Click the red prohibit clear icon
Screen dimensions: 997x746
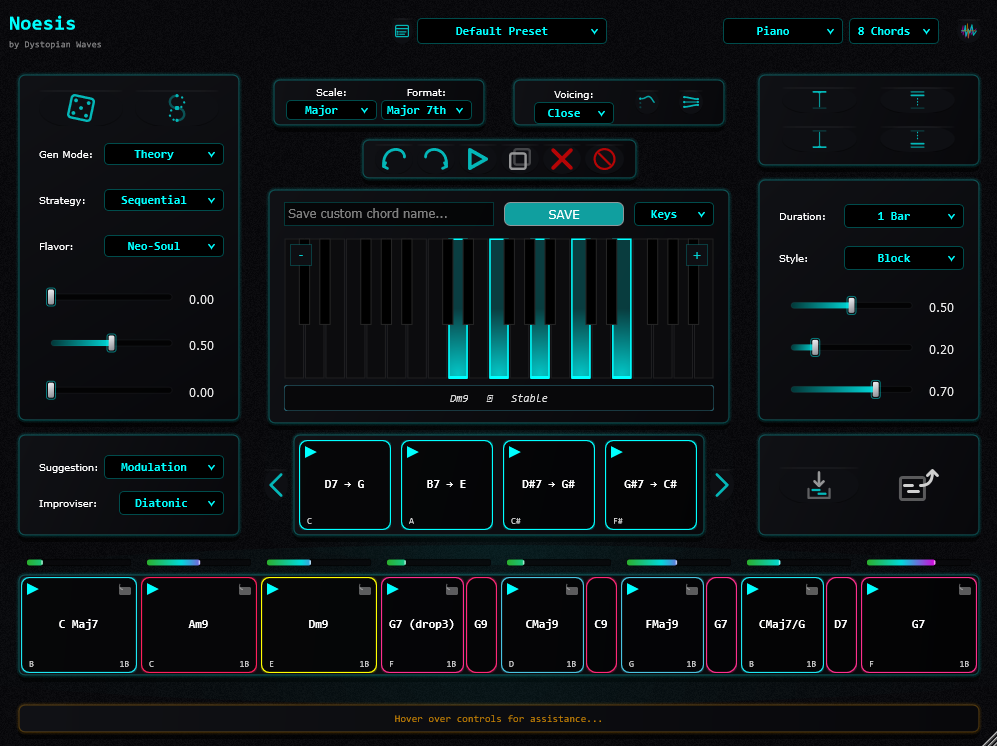click(604, 159)
